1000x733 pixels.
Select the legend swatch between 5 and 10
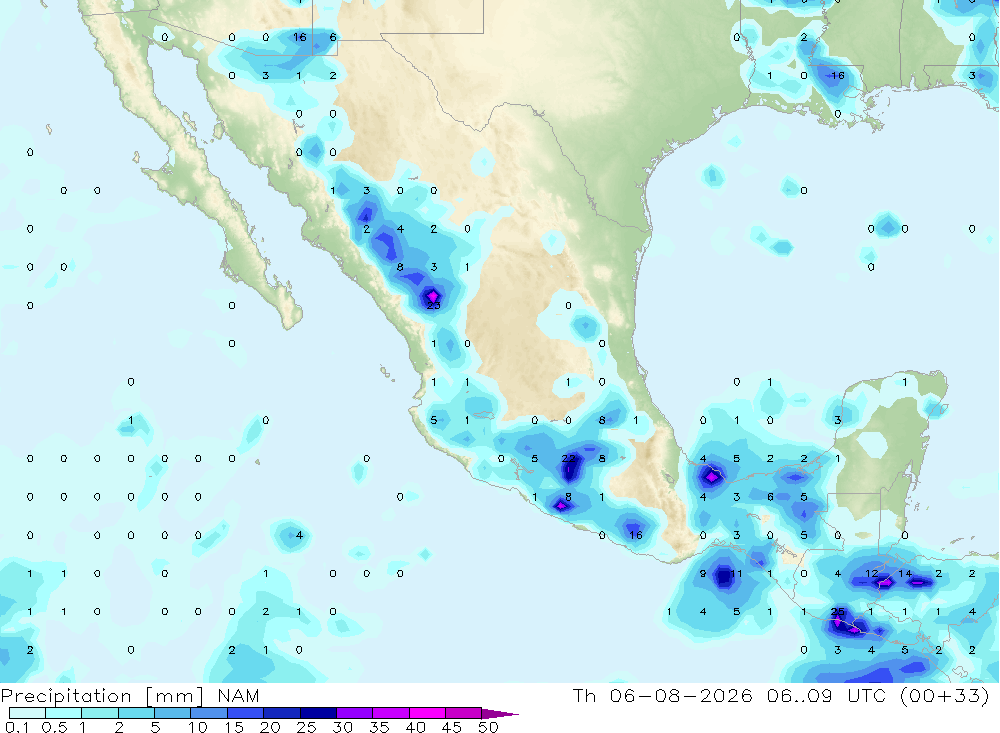172,713
